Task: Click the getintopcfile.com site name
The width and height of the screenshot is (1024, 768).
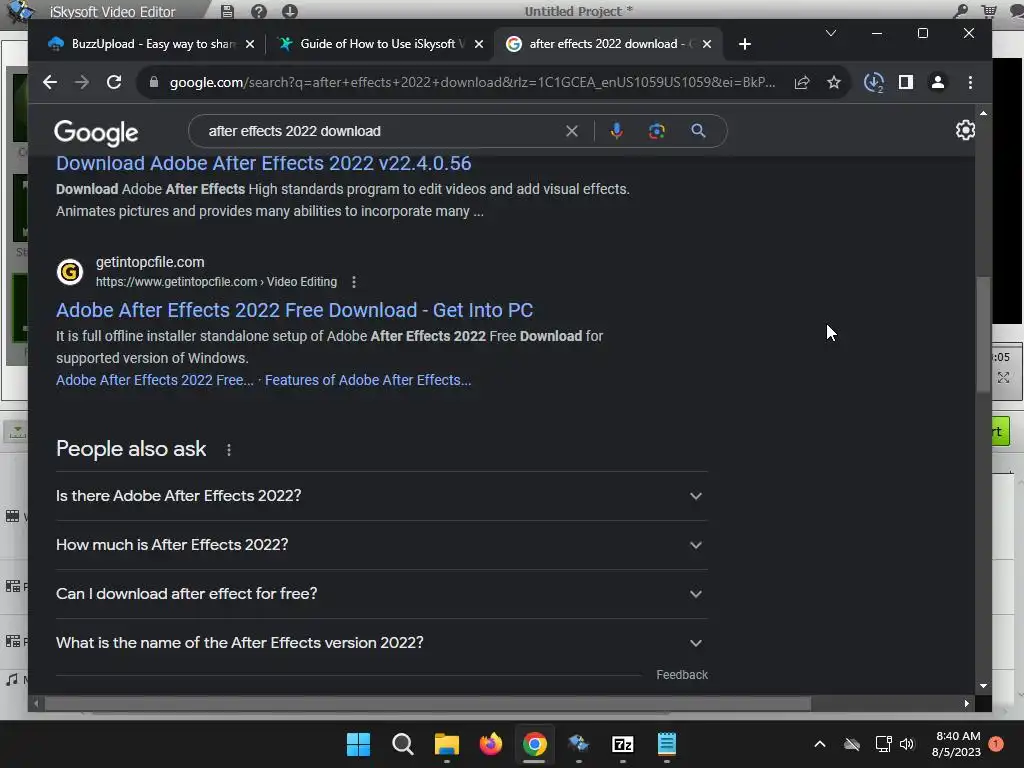Action: click(150, 262)
